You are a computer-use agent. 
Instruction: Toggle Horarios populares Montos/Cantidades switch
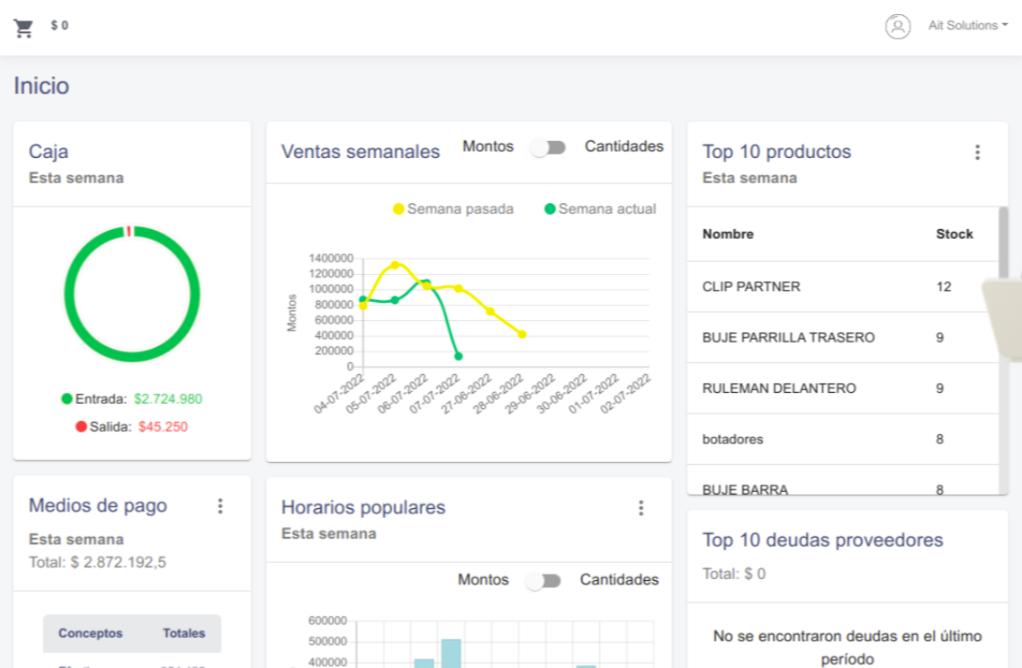click(x=544, y=581)
